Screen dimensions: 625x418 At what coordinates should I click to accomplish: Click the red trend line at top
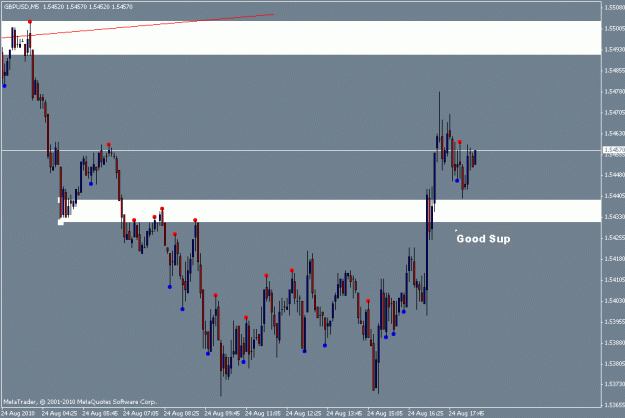coord(138,26)
